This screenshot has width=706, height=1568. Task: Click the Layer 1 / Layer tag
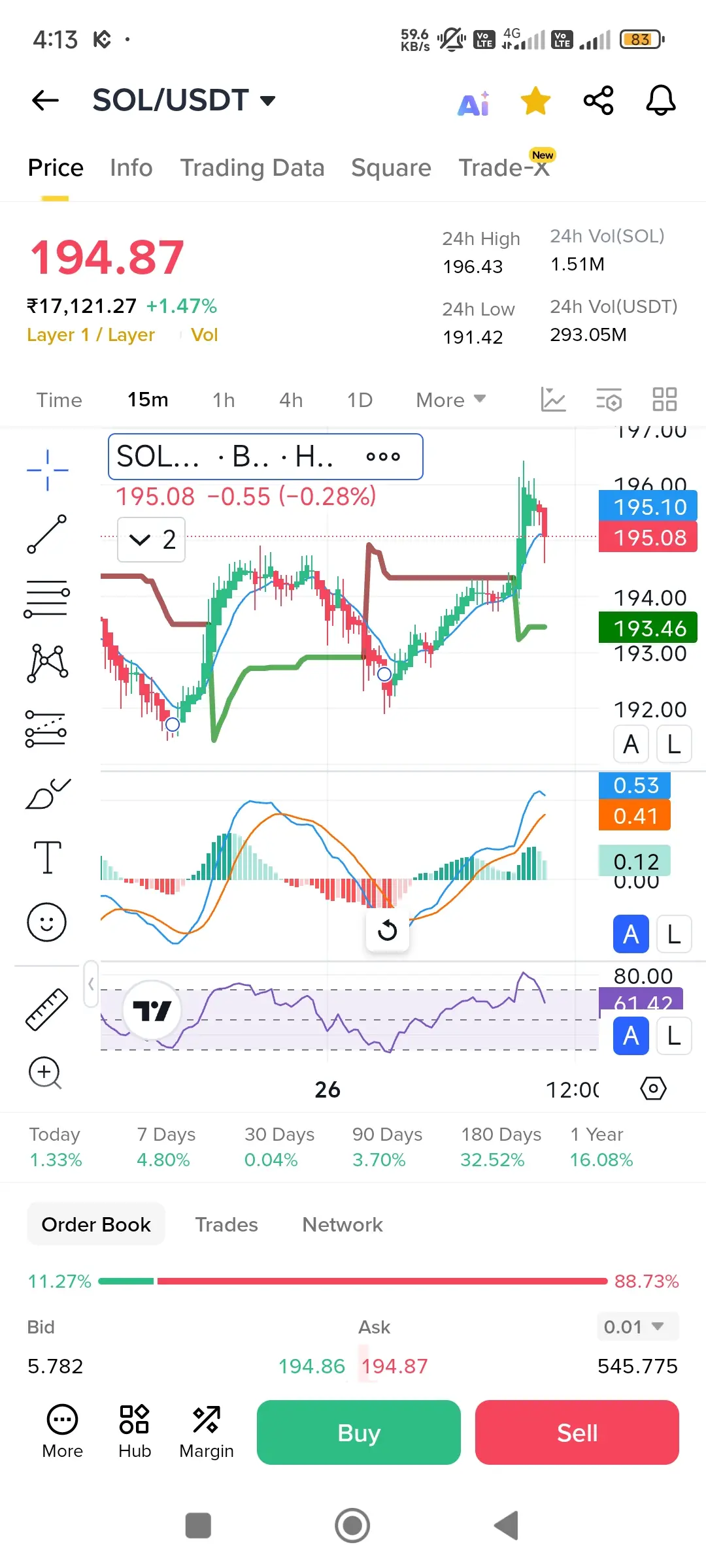[91, 335]
